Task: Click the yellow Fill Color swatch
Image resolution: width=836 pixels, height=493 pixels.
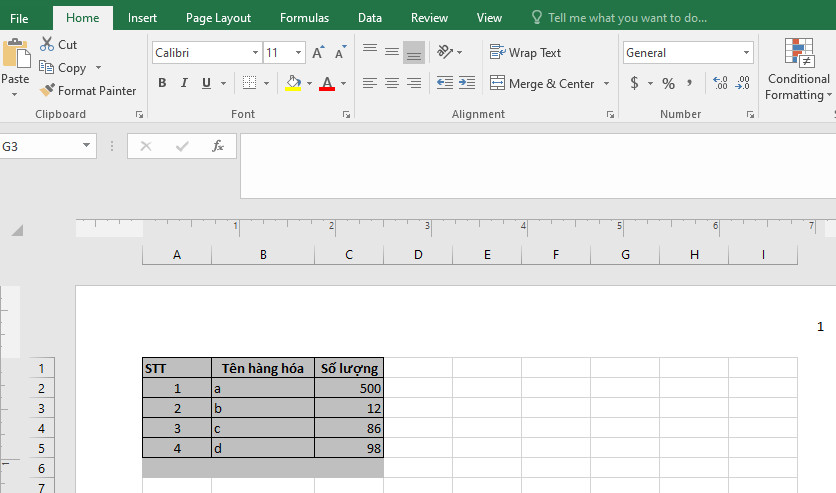Action: click(x=293, y=84)
